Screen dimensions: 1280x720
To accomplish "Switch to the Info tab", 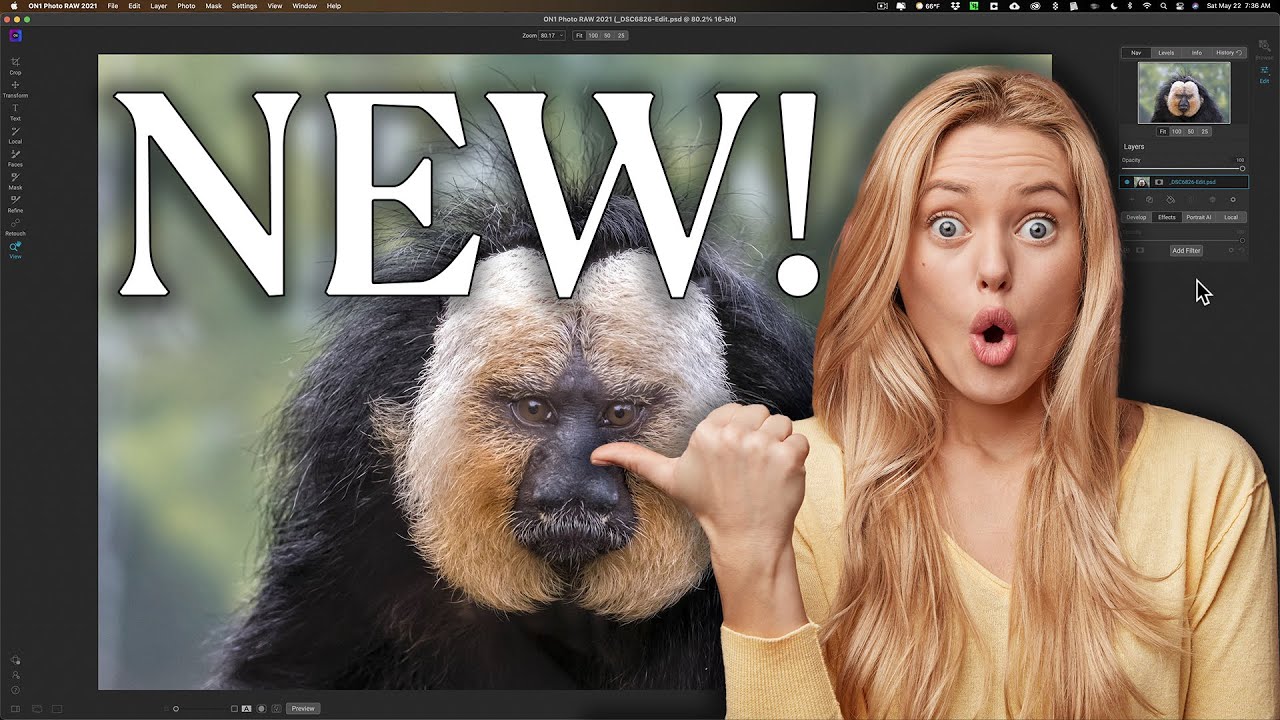I will [x=1196, y=52].
